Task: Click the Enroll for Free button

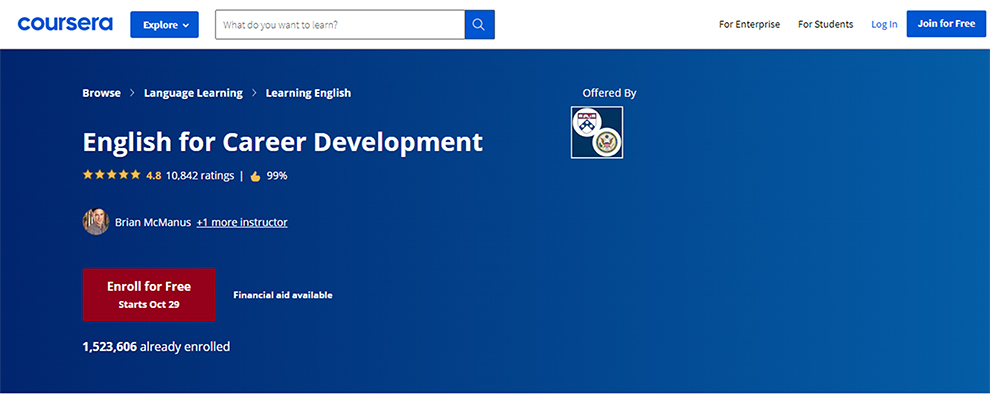Action: [149, 295]
